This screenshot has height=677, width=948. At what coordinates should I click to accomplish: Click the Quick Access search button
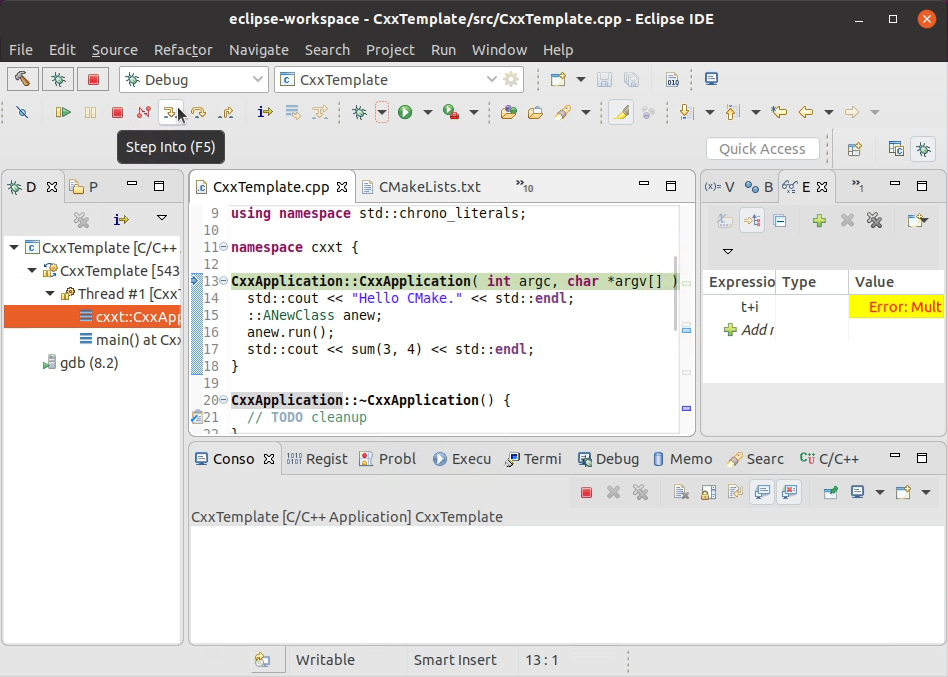pos(762,148)
